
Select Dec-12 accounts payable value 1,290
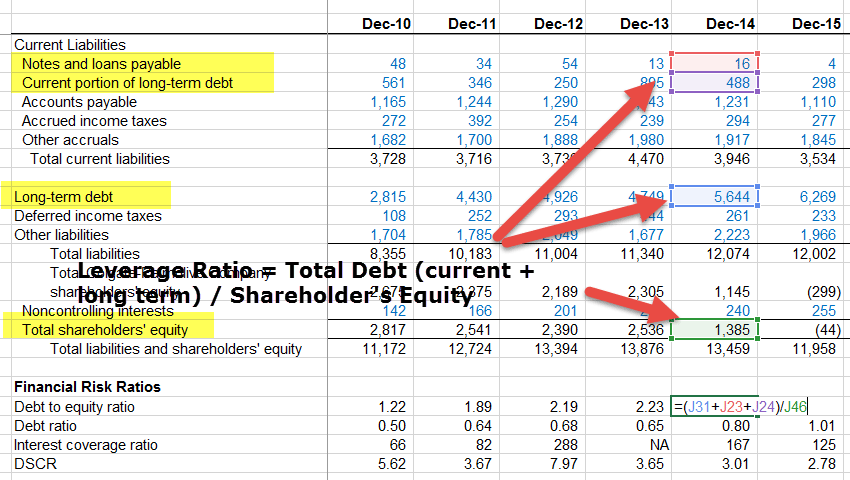click(x=560, y=101)
